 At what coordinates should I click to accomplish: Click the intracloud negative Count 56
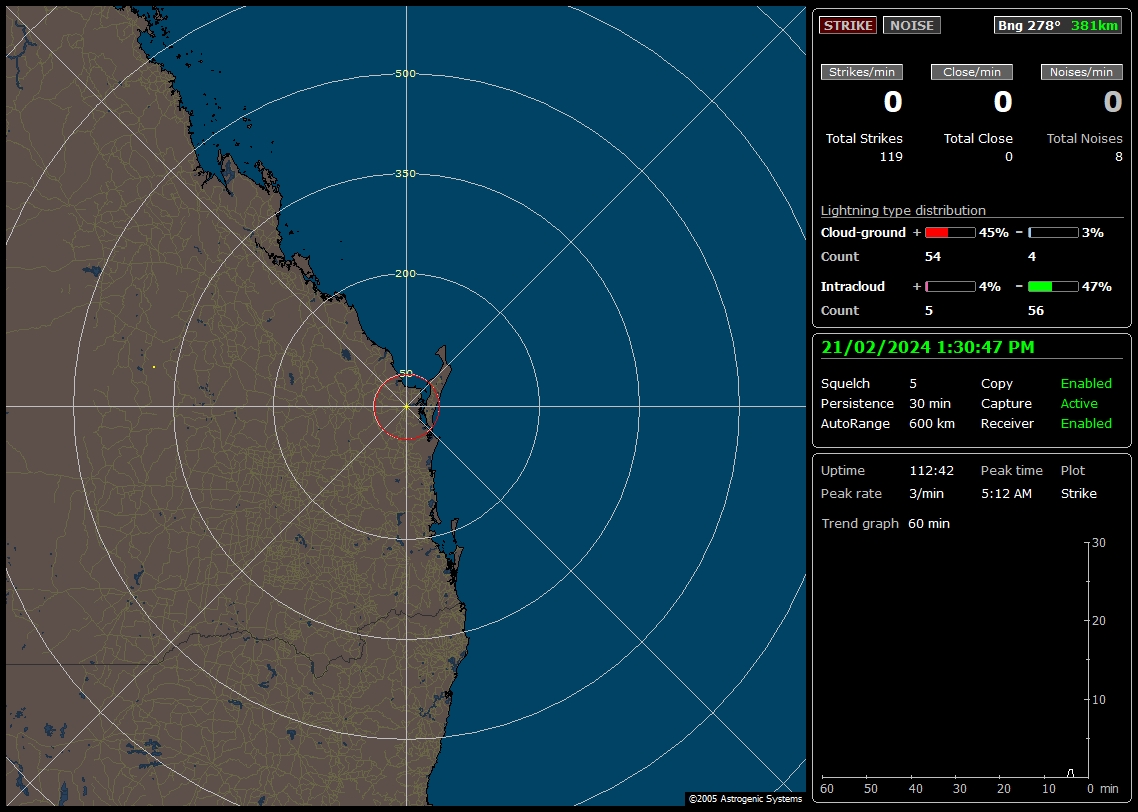click(1036, 311)
